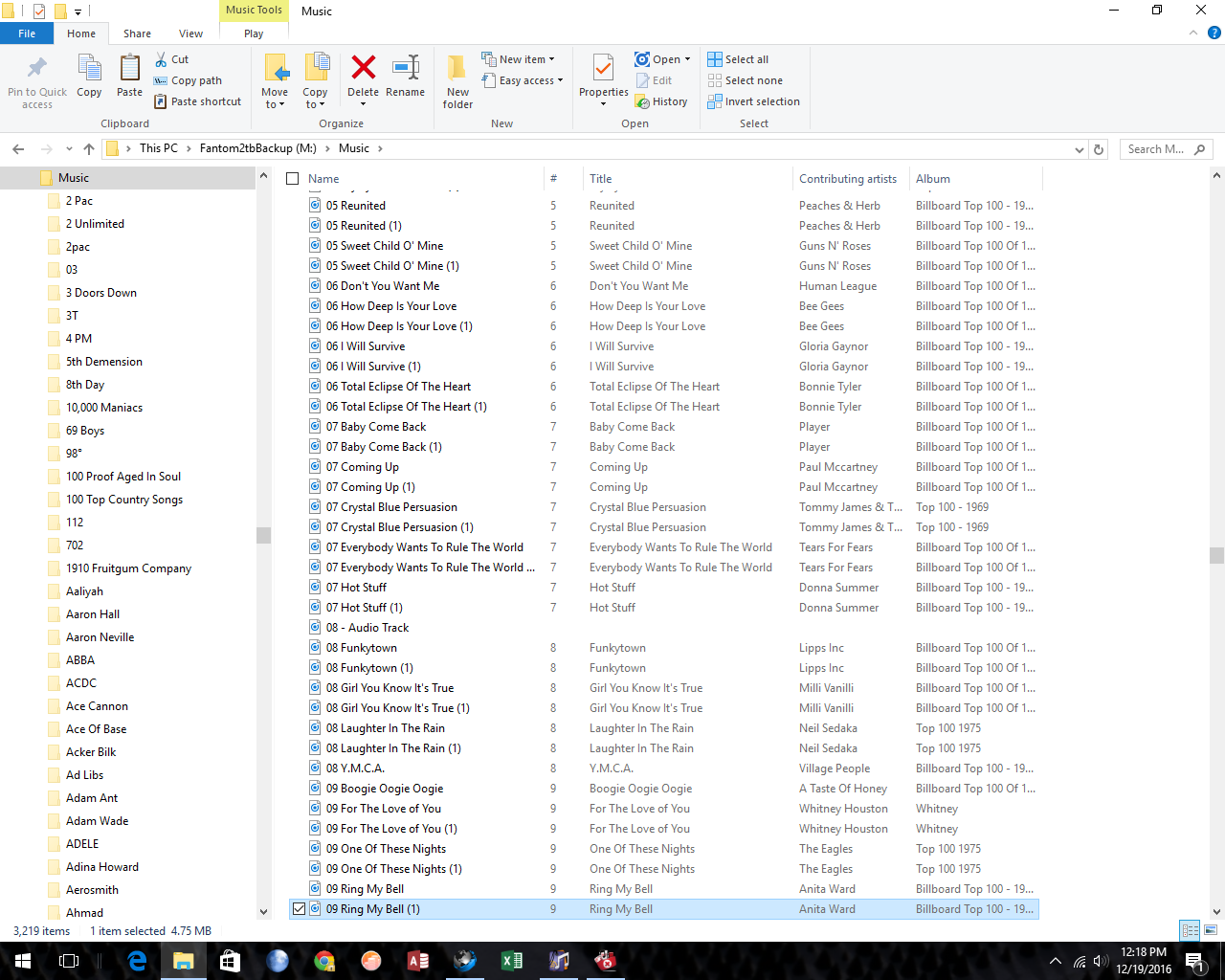Tick the select-all checkbox beside Name header
Image resolution: width=1225 pixels, height=980 pixels.
(x=293, y=179)
